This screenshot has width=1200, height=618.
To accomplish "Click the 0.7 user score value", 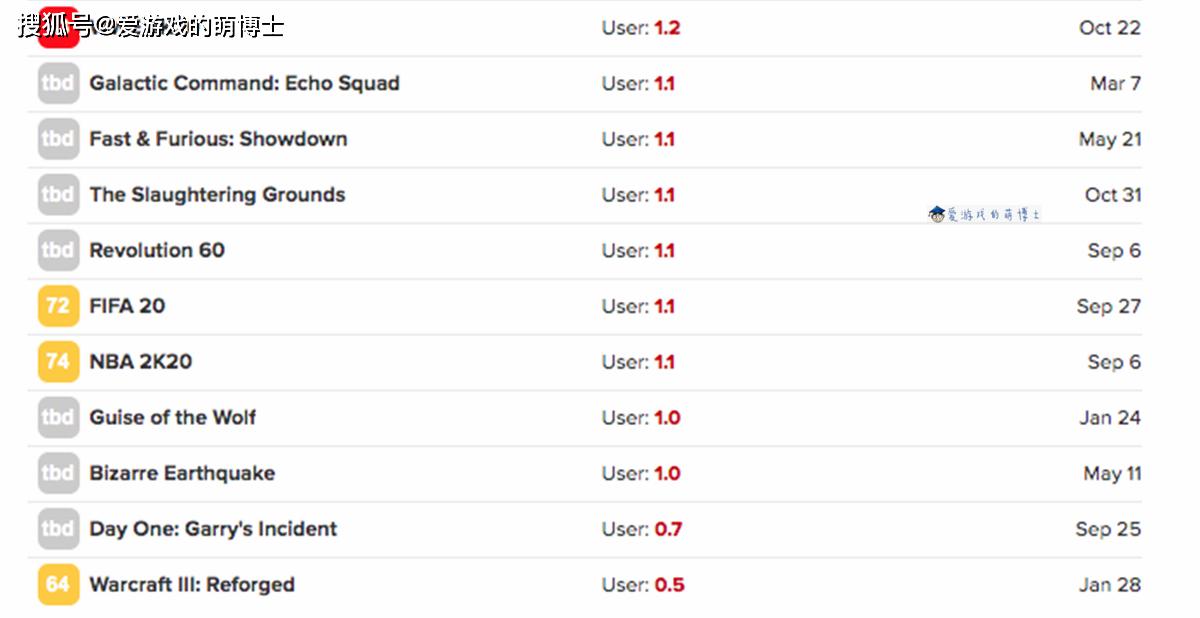I will pos(668,529).
